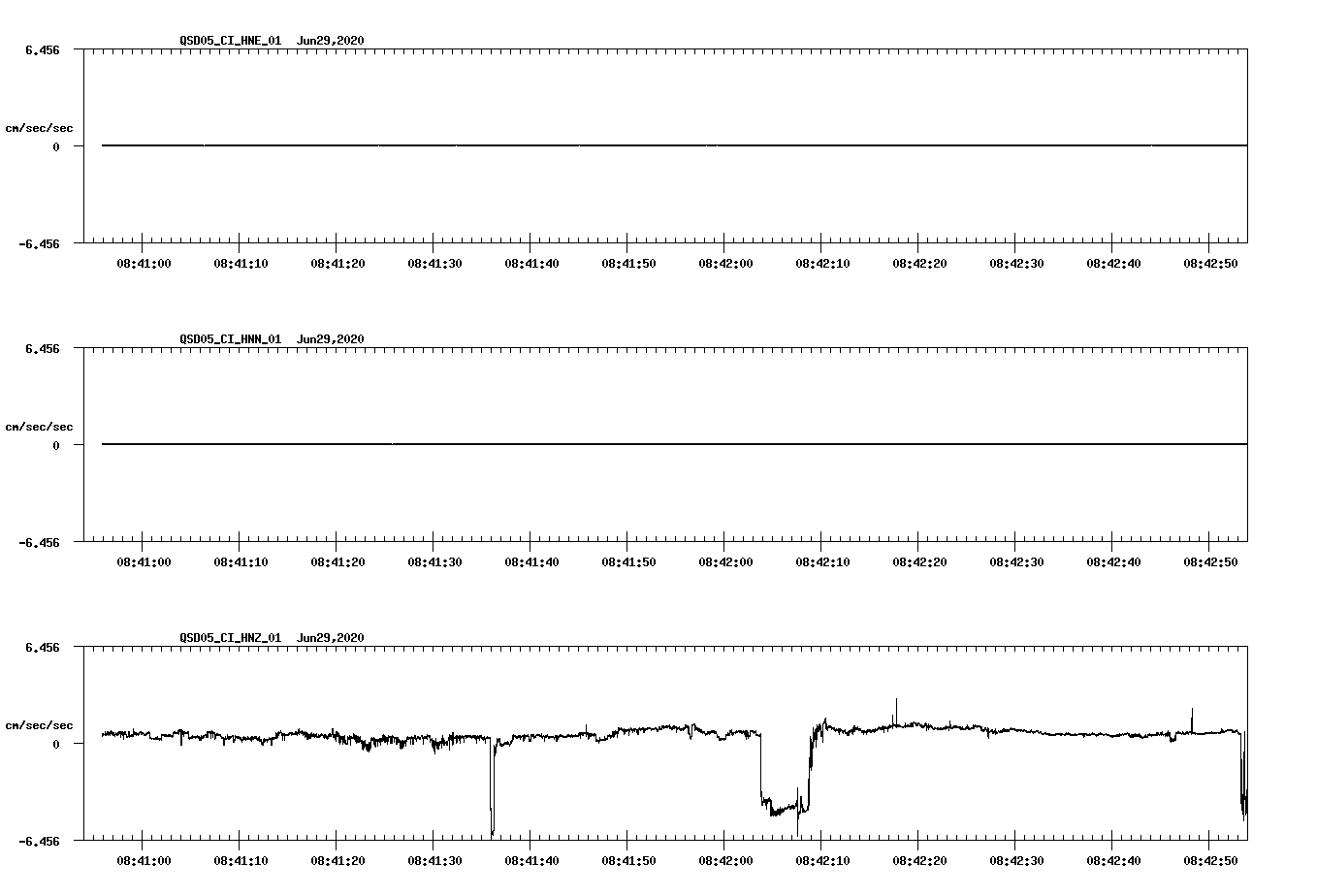The width and height of the screenshot is (1317, 896).
Task: Click 08:42:50 time label under HNE plot
Action: [1210, 264]
